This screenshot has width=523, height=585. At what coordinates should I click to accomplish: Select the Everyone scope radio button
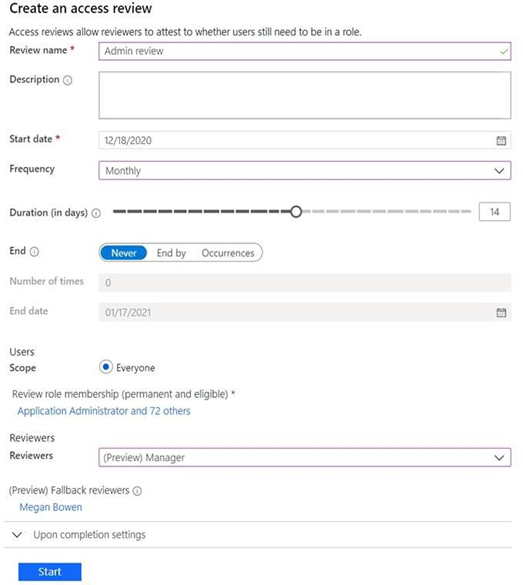106,367
